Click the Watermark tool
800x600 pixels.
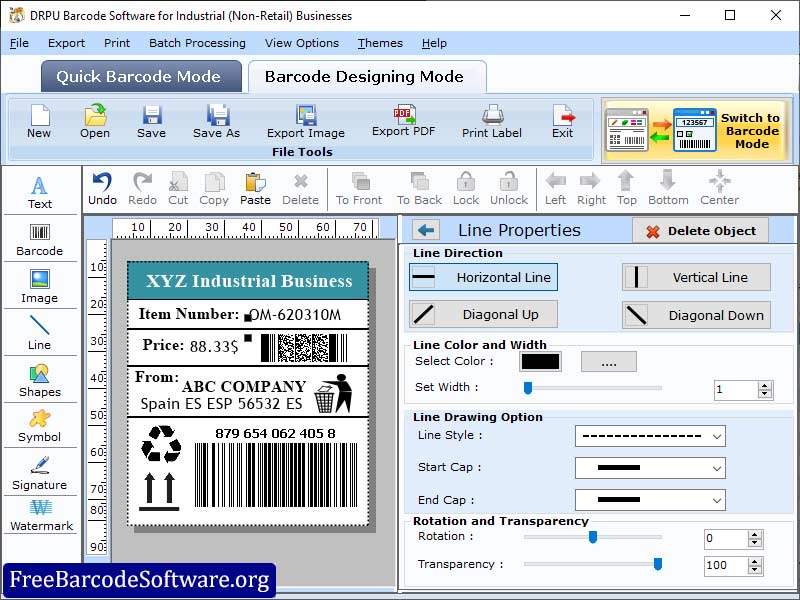(41, 515)
